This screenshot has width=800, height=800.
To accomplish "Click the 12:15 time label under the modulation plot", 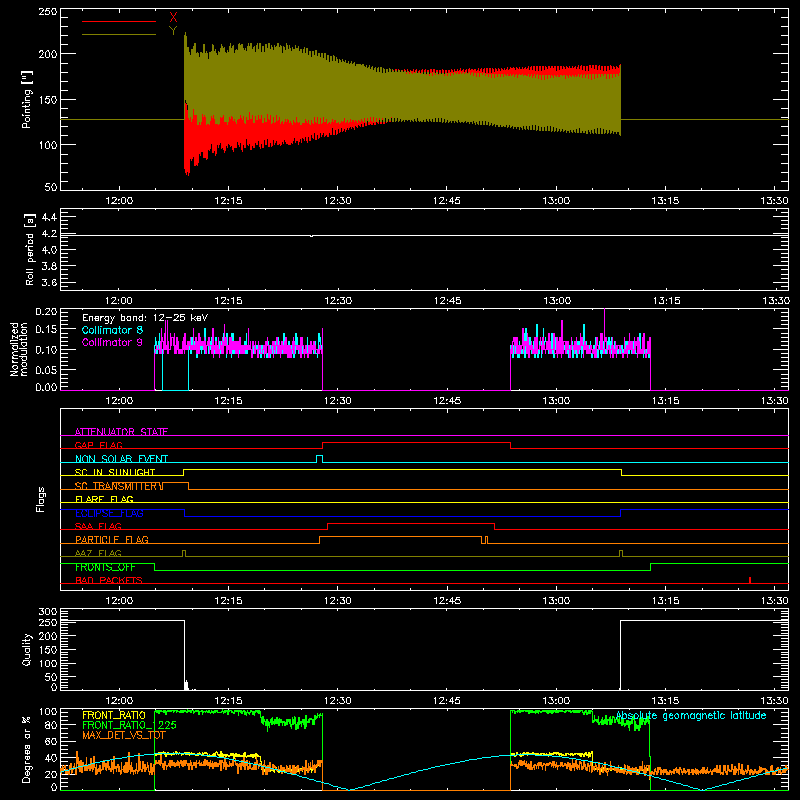I will 228,401.
